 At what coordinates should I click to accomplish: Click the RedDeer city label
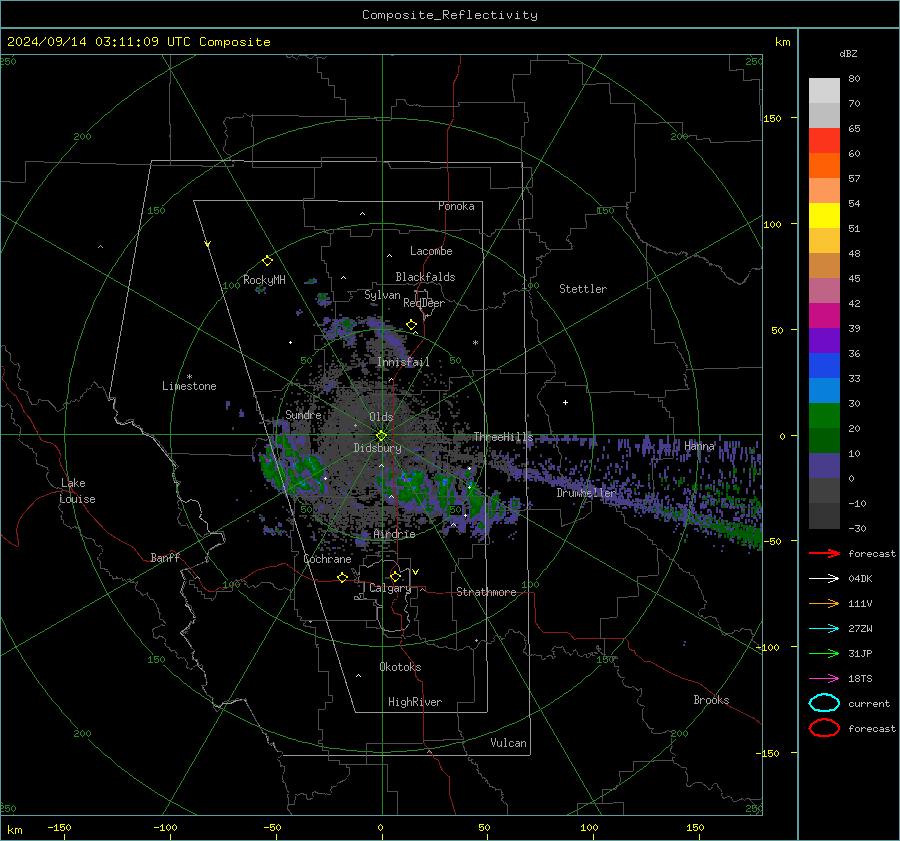pos(424,303)
